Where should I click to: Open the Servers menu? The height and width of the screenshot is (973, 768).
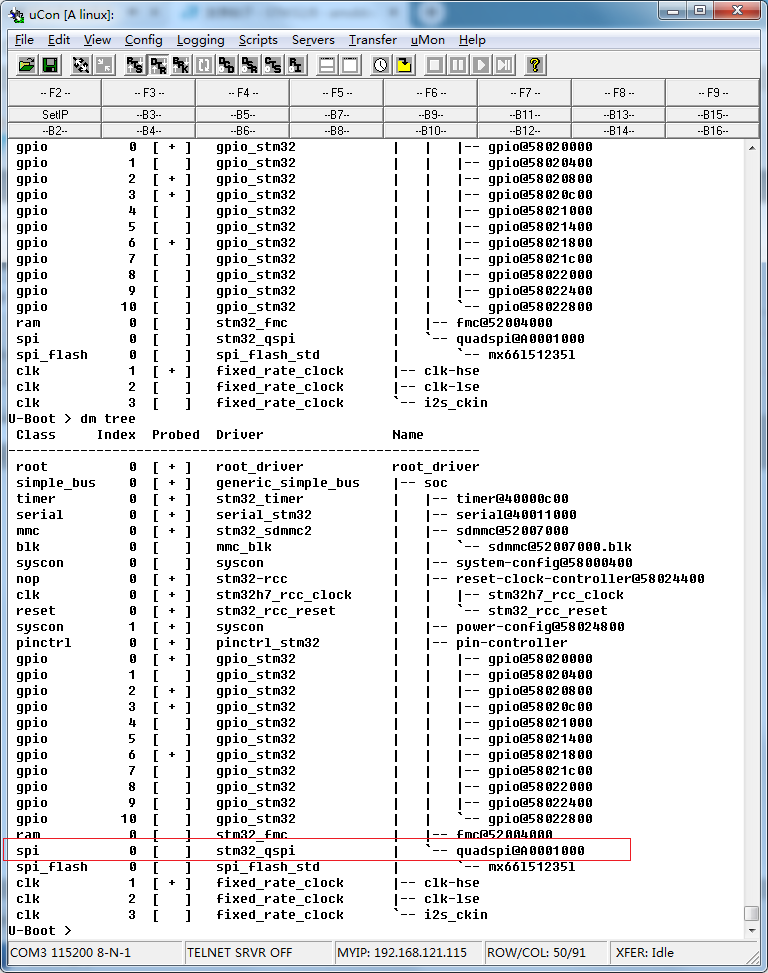[313, 40]
